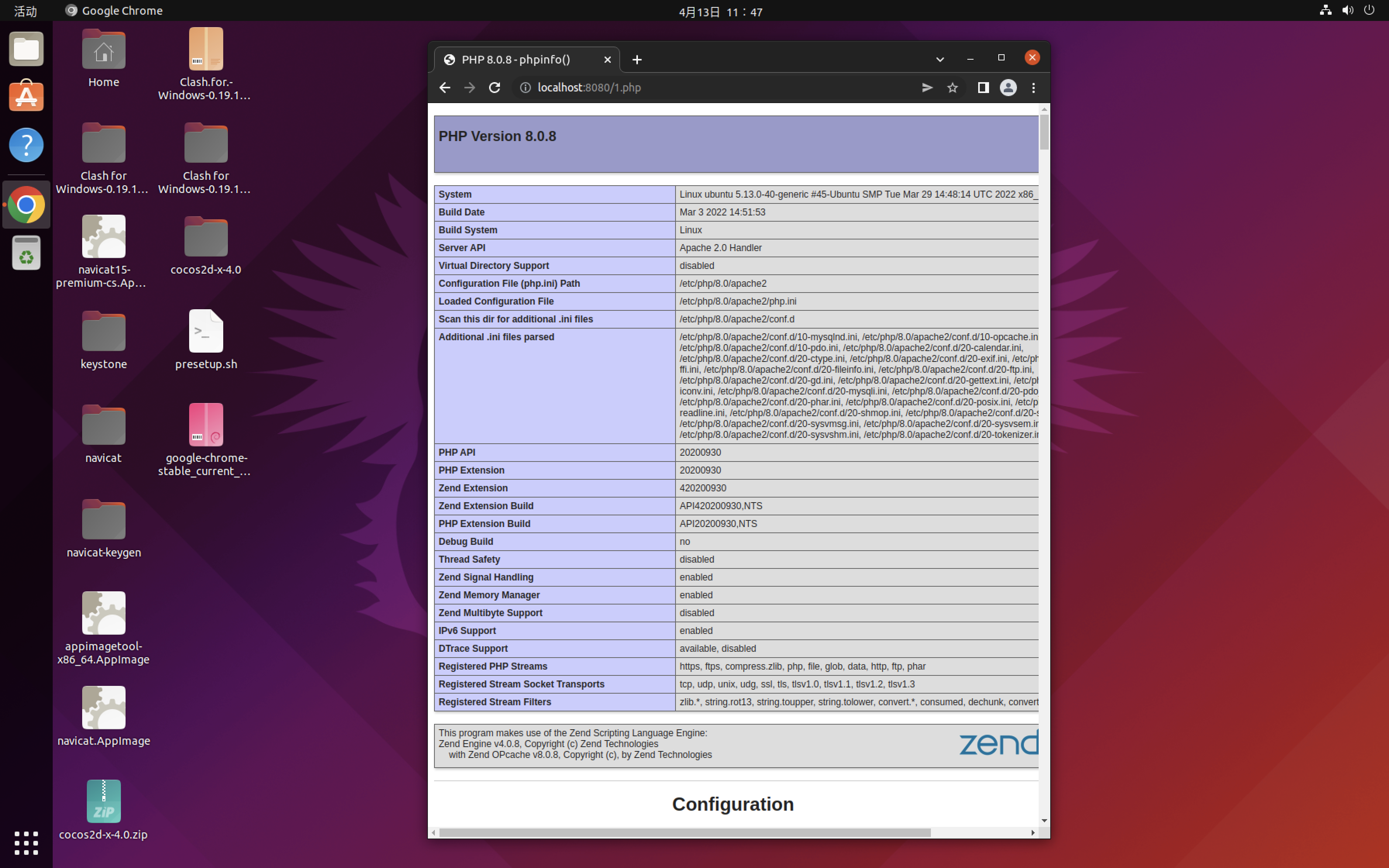This screenshot has height=868, width=1389.
Task: Click the forward navigation arrow
Action: pyautogui.click(x=469, y=87)
